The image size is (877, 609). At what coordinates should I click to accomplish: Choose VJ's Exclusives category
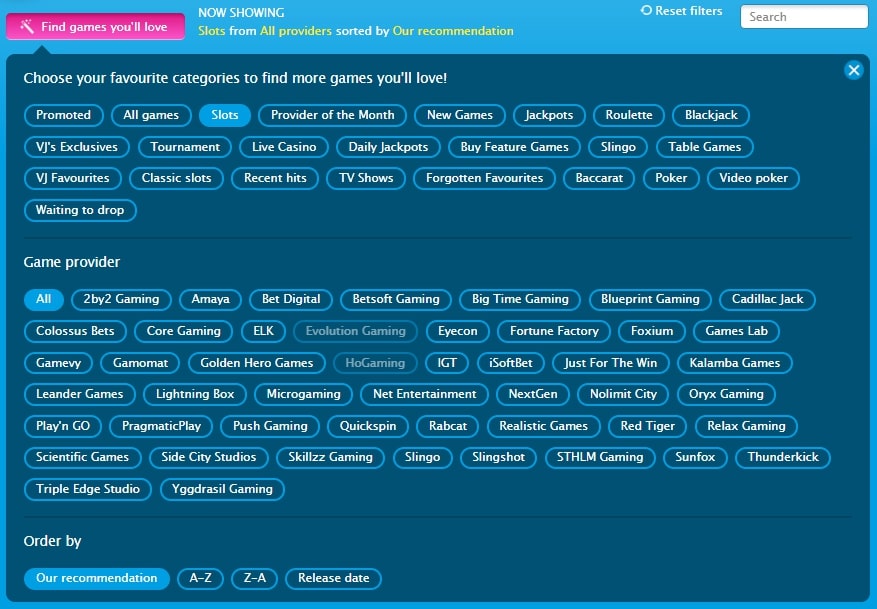(x=77, y=147)
